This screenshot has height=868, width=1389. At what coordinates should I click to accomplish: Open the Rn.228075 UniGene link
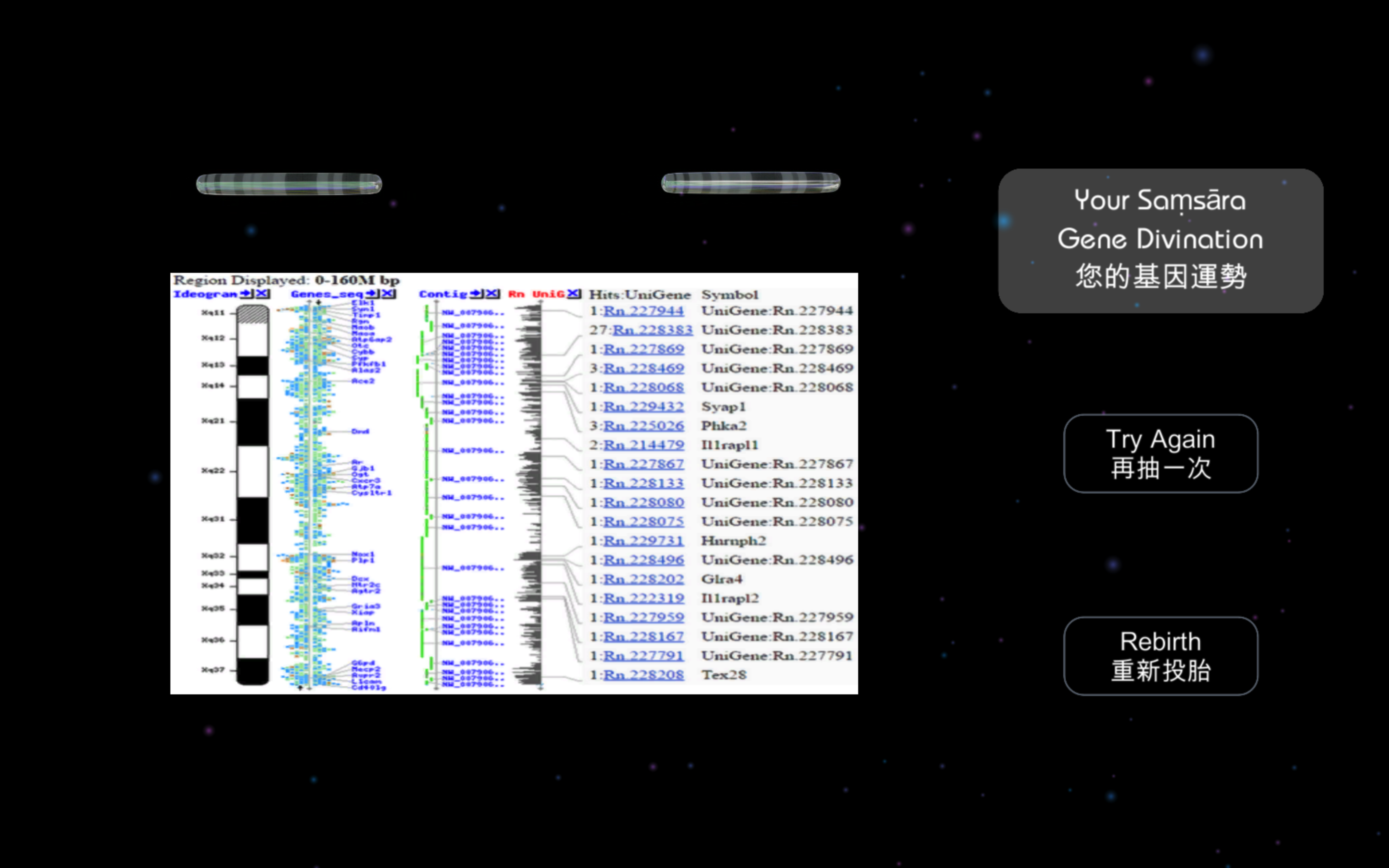[x=643, y=521]
